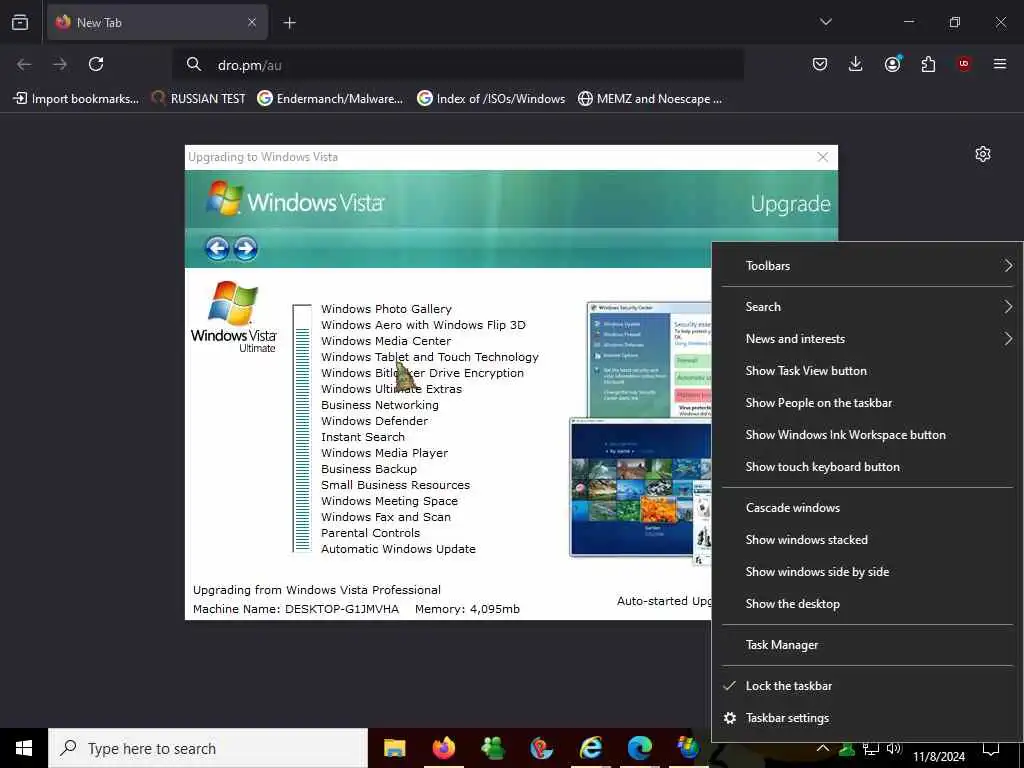Open the Firefox tab overview button
This screenshot has width=1024, height=768.
click(20, 22)
